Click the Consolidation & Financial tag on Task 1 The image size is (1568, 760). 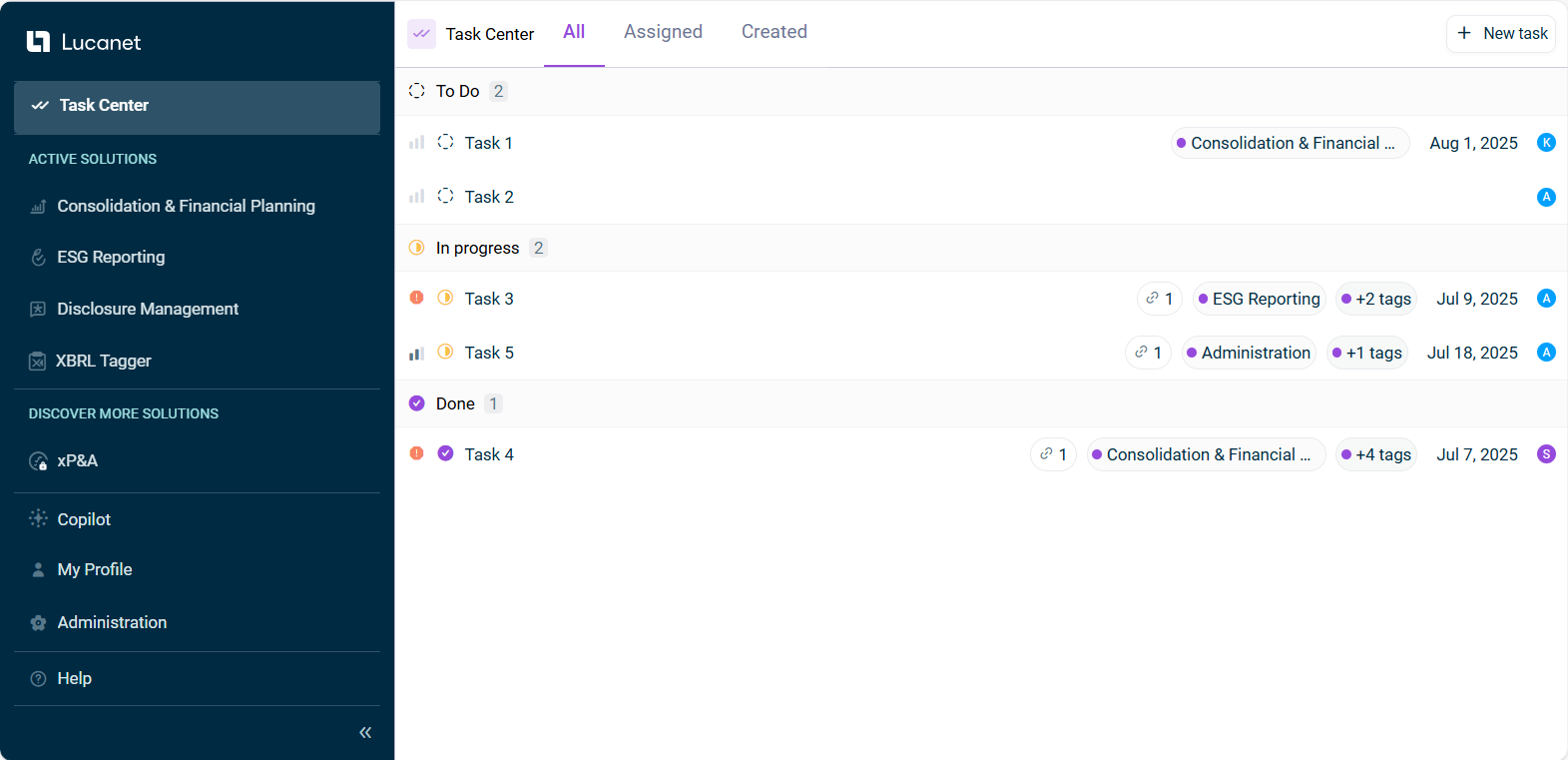(x=1290, y=143)
